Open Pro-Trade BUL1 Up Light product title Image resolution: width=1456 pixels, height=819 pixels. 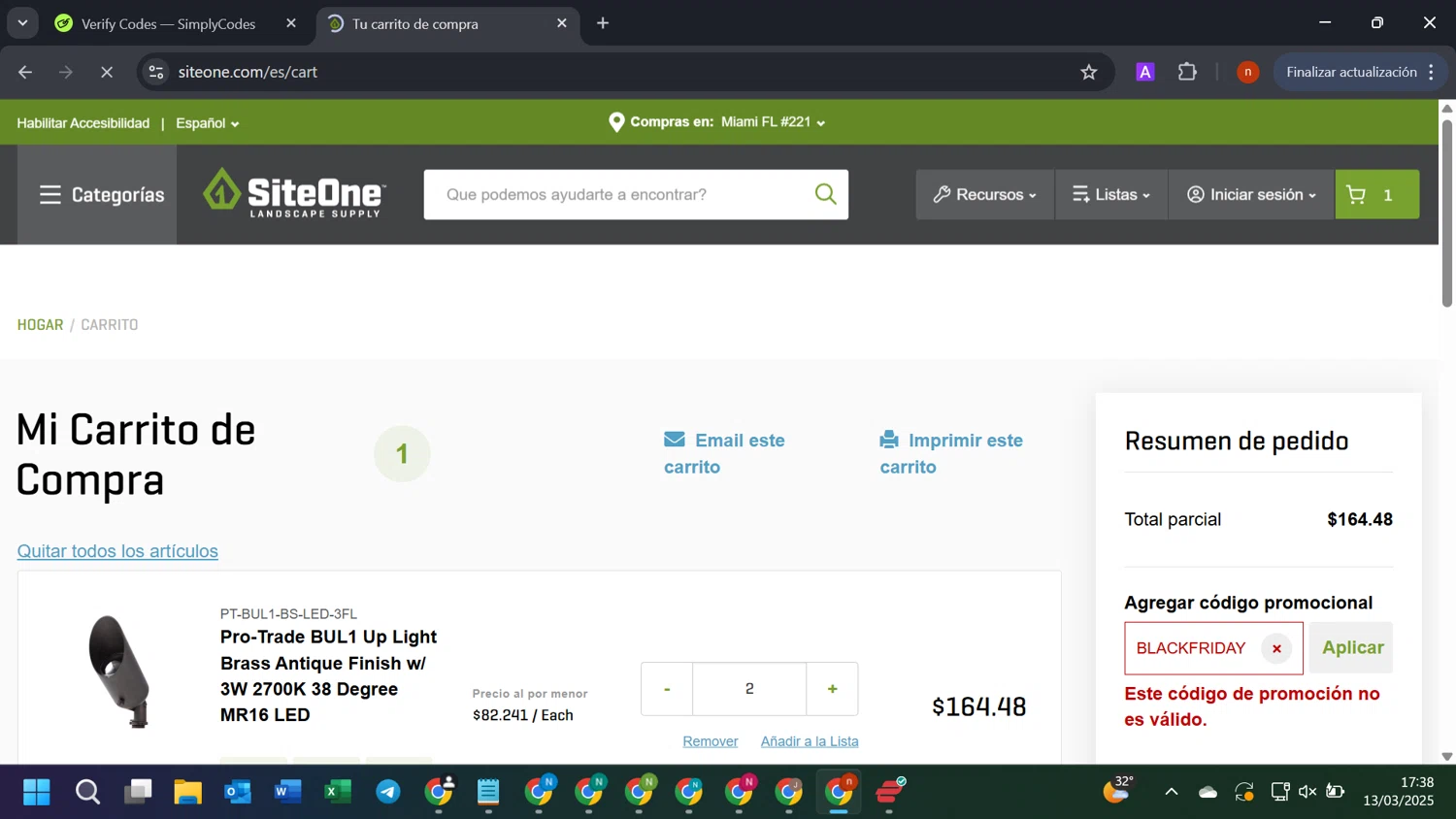point(328,675)
